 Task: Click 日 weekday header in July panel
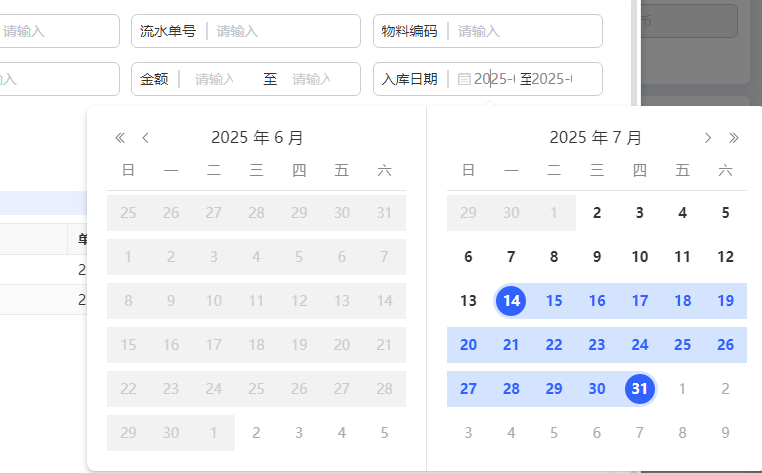[x=468, y=170]
